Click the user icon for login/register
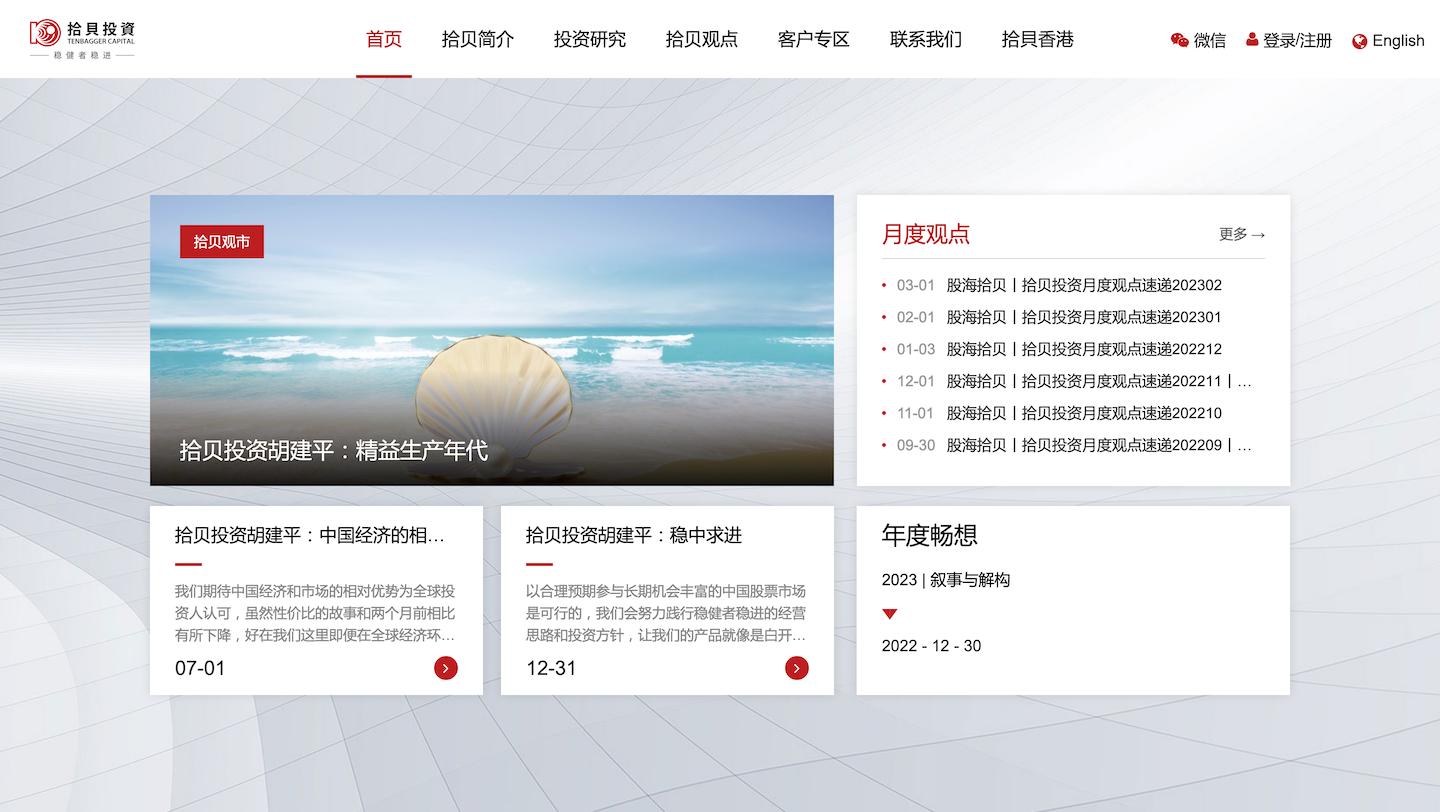The image size is (1440, 812). (x=1252, y=40)
